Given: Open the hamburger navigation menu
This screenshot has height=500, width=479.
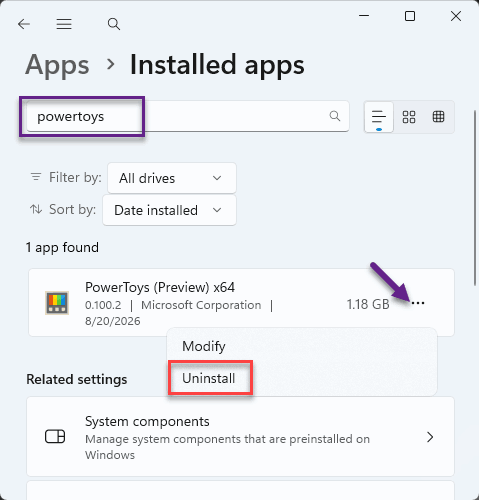Looking at the screenshot, I should [x=64, y=24].
